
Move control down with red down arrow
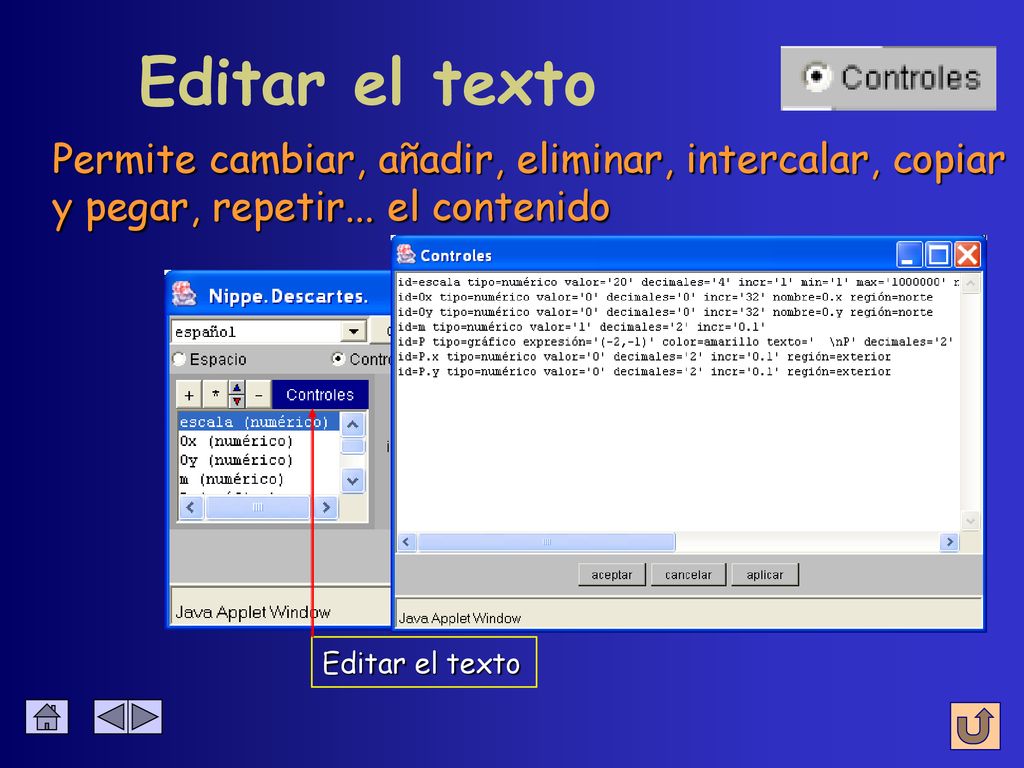236,402
